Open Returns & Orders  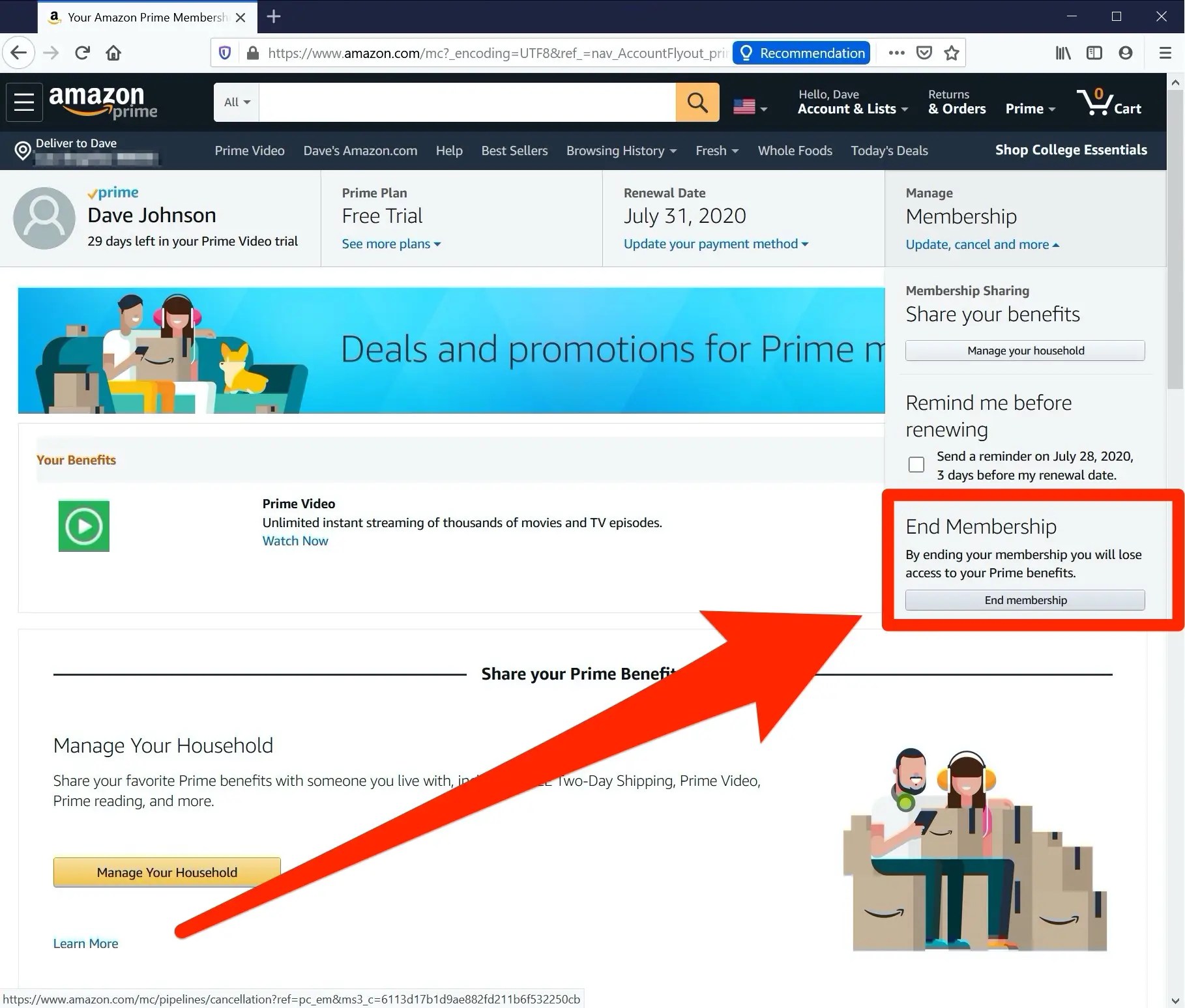click(957, 102)
